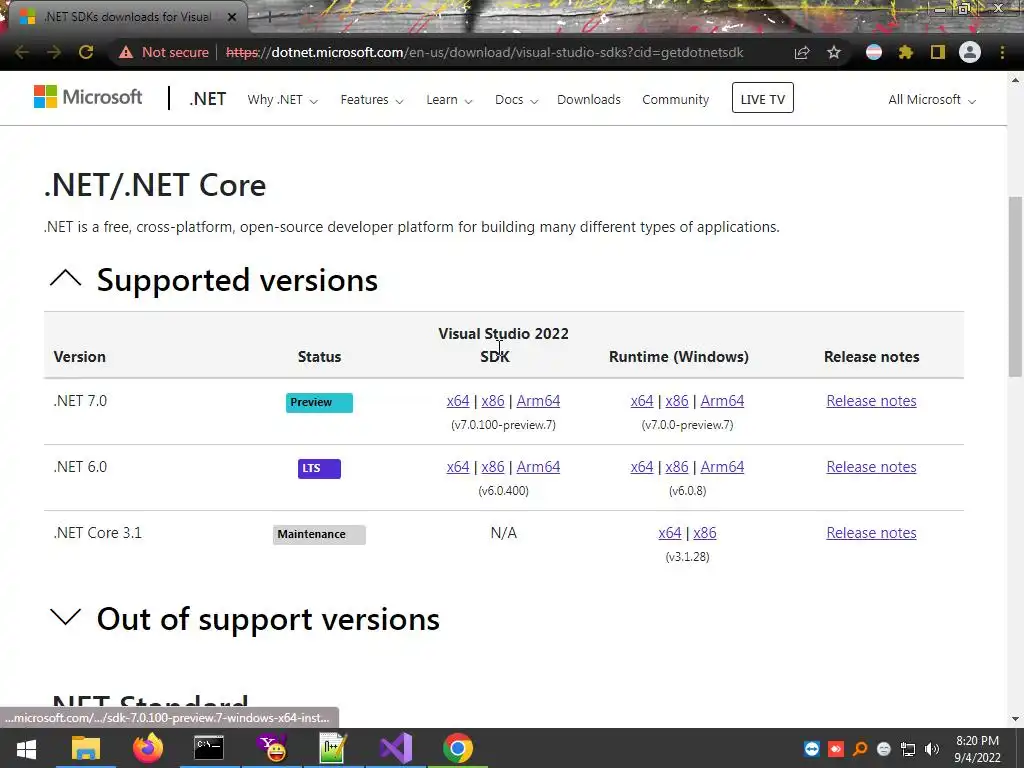
Task: Click the orange magnifier tray icon
Action: coord(860,749)
